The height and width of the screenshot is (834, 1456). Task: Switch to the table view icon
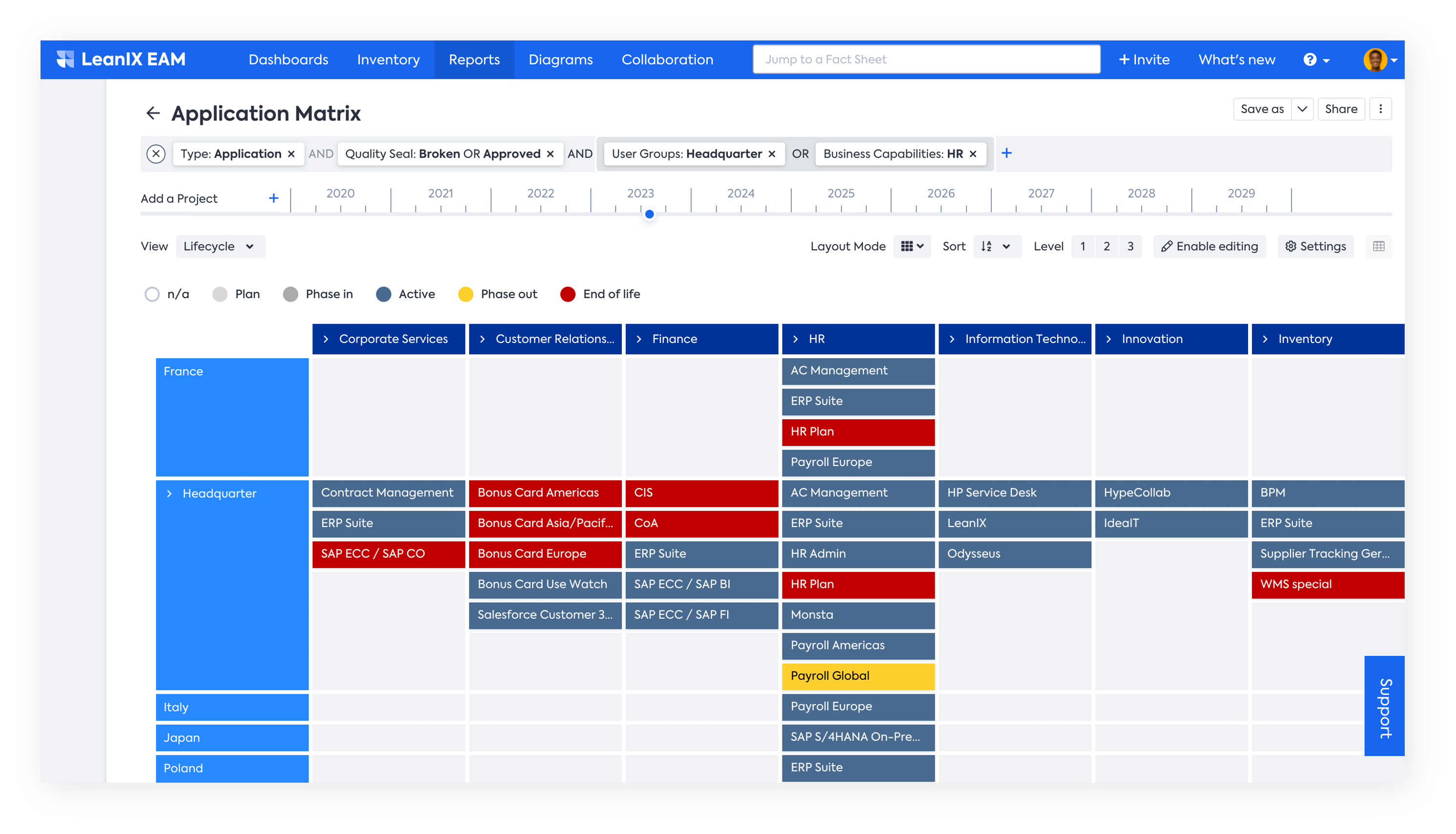[x=1379, y=246]
